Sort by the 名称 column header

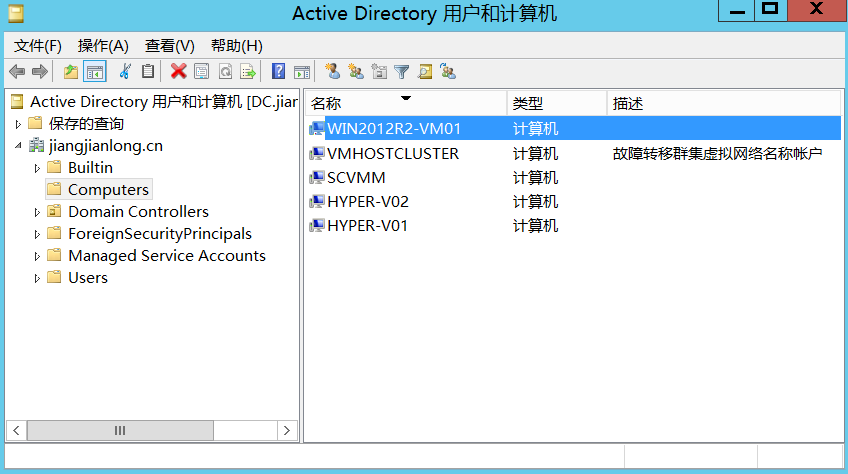coord(406,103)
